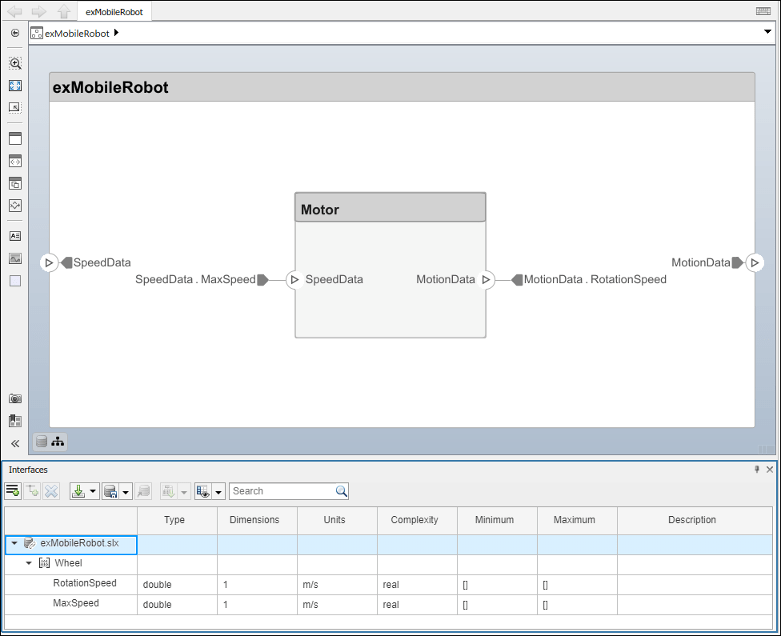
Task: Click the Dimensions column header
Action: (258, 520)
